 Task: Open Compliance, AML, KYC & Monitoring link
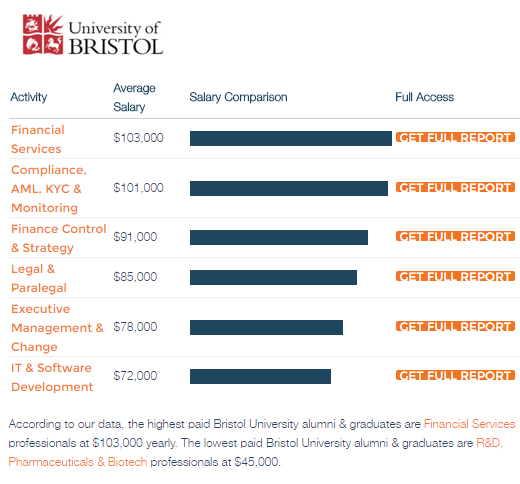(49, 189)
